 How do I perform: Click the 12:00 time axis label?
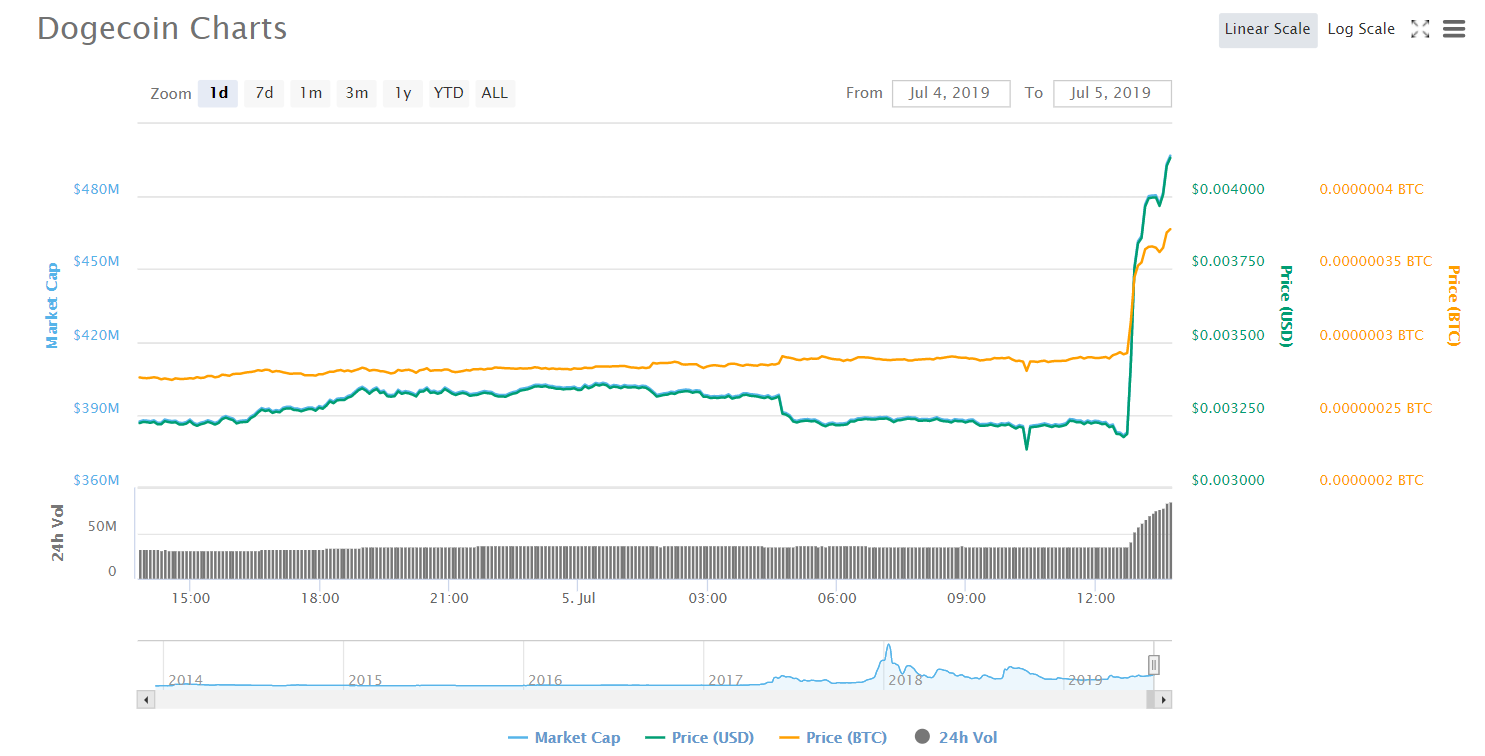[x=1096, y=598]
